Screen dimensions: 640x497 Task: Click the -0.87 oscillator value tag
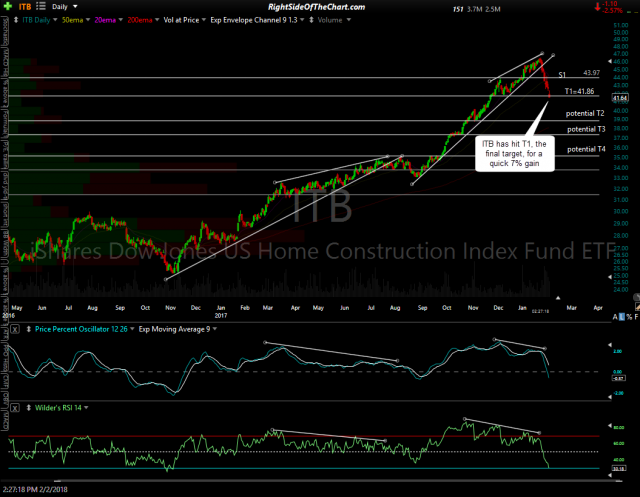click(x=618, y=378)
